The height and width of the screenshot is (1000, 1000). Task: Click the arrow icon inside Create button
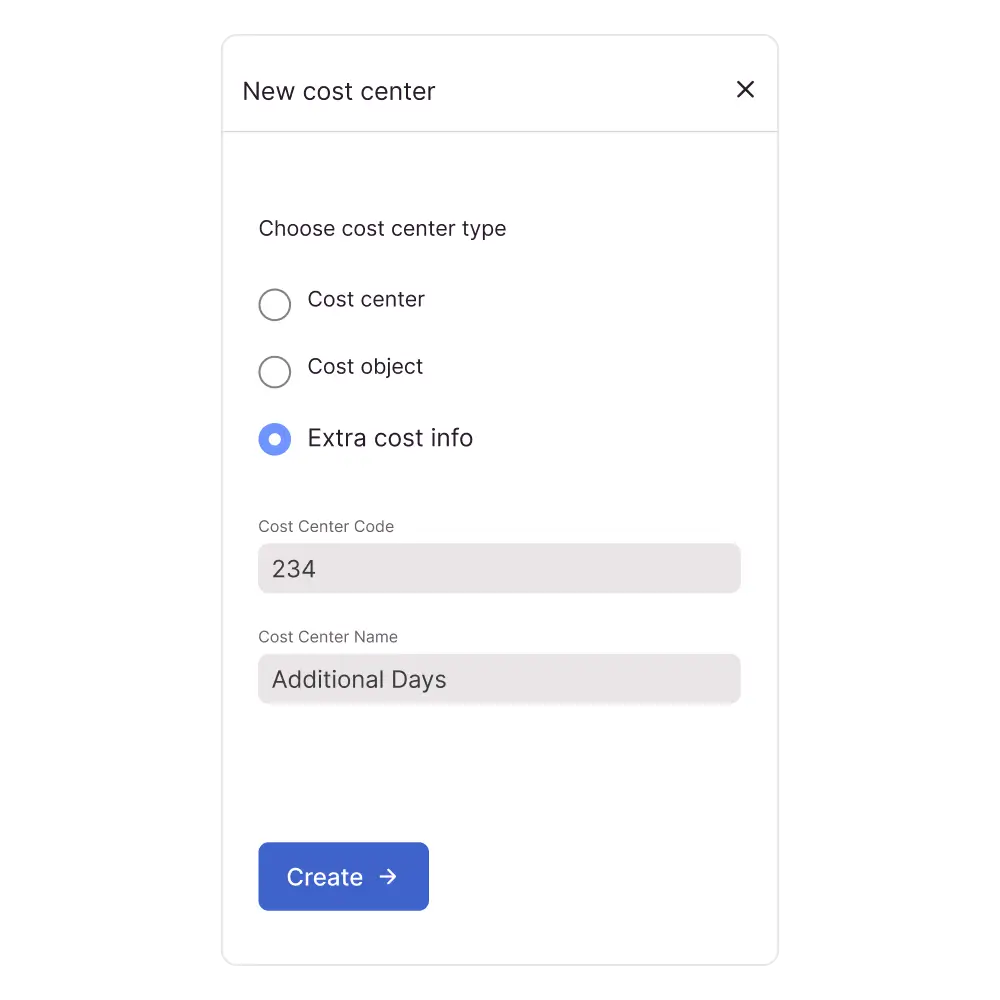point(388,877)
